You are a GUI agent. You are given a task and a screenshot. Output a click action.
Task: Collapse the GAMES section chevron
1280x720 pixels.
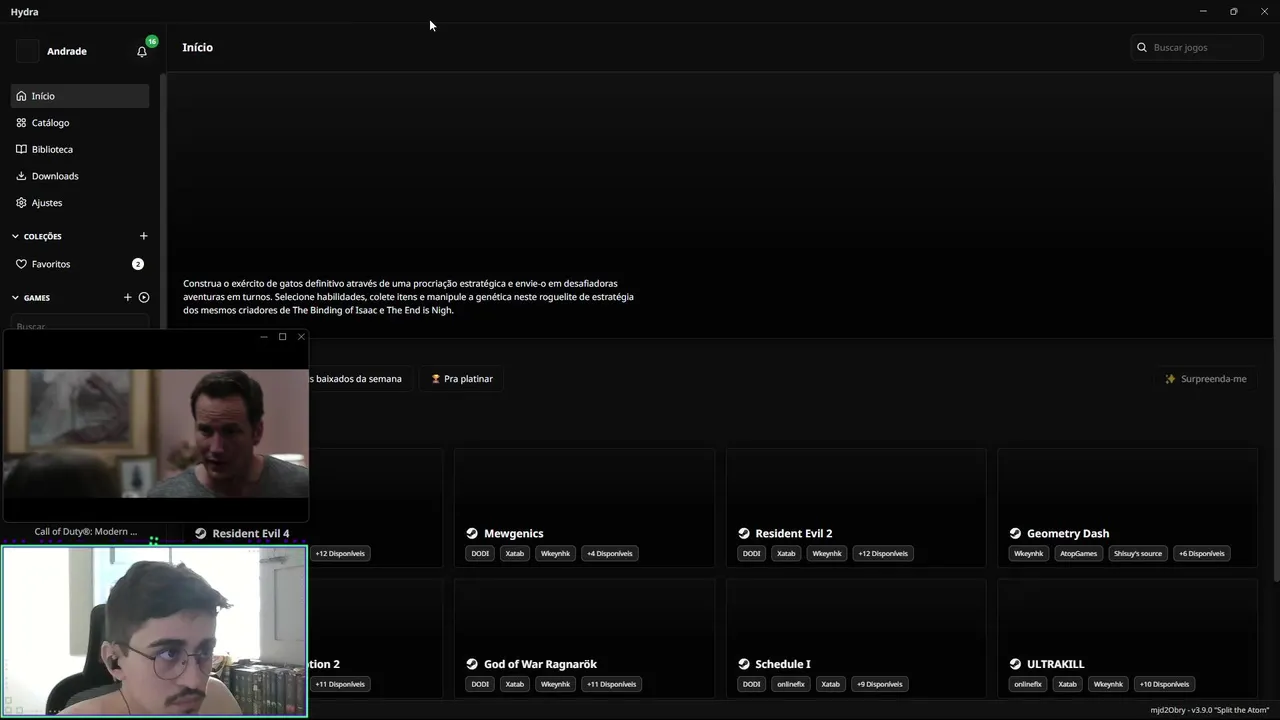click(15, 298)
